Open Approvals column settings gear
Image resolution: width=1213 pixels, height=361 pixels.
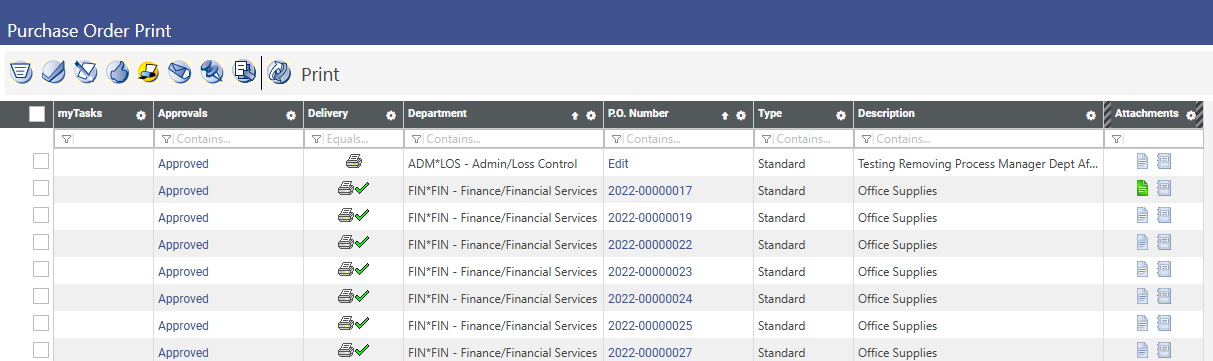(291, 115)
